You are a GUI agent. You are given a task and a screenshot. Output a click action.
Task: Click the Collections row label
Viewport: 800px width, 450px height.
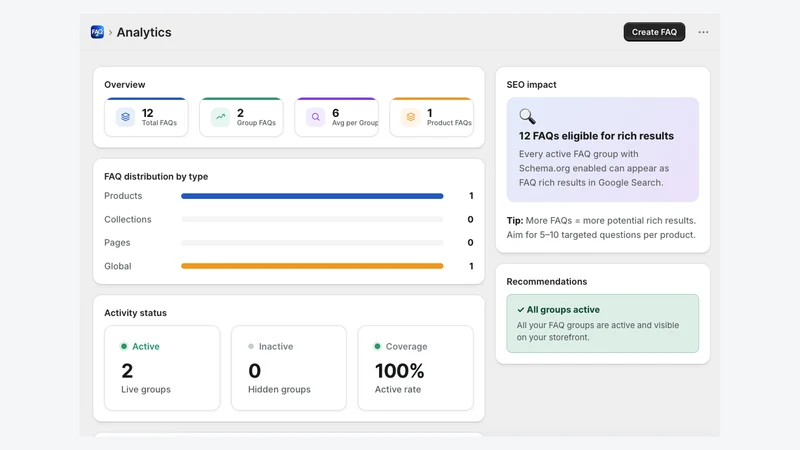128,219
